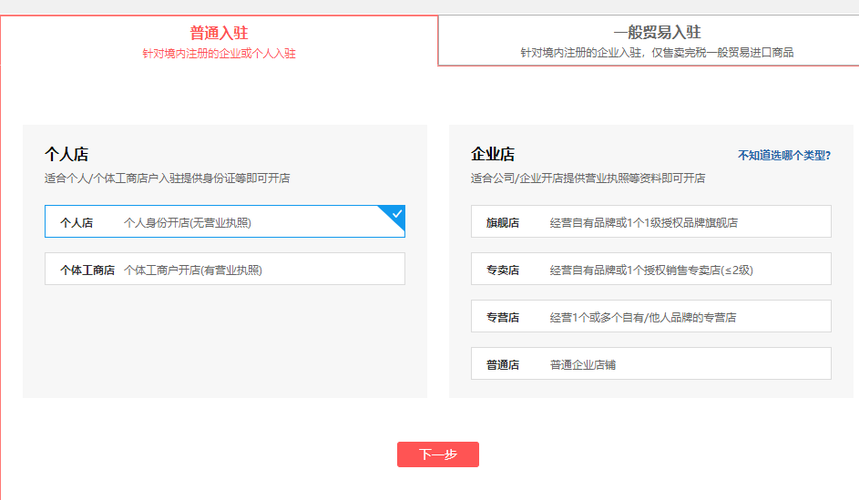Select the 个人店 personal identity store option
Viewport: 859px width, 500px height.
coord(224,222)
